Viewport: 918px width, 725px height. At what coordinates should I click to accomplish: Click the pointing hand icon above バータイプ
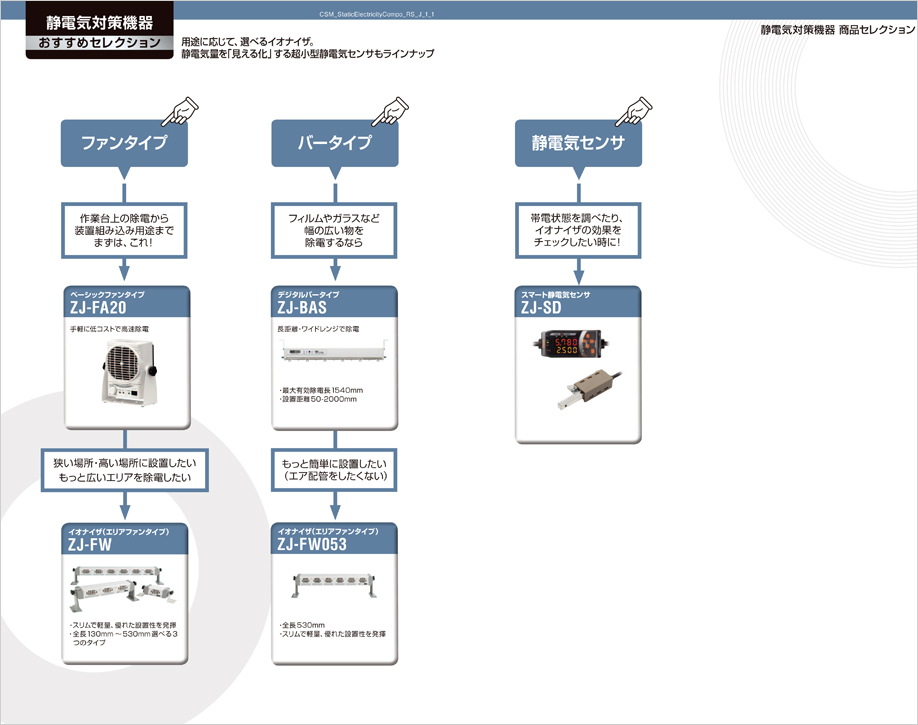tap(391, 111)
